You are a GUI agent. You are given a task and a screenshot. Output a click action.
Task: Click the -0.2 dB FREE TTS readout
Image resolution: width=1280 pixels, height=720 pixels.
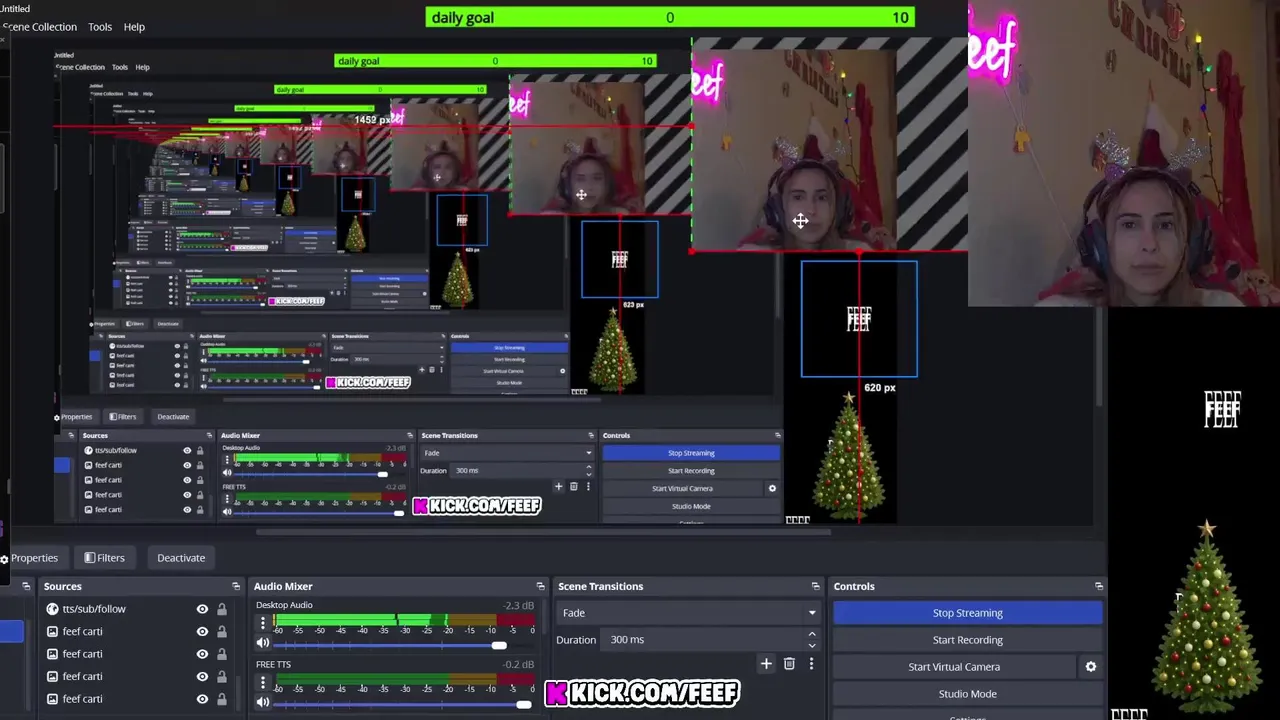(519, 665)
